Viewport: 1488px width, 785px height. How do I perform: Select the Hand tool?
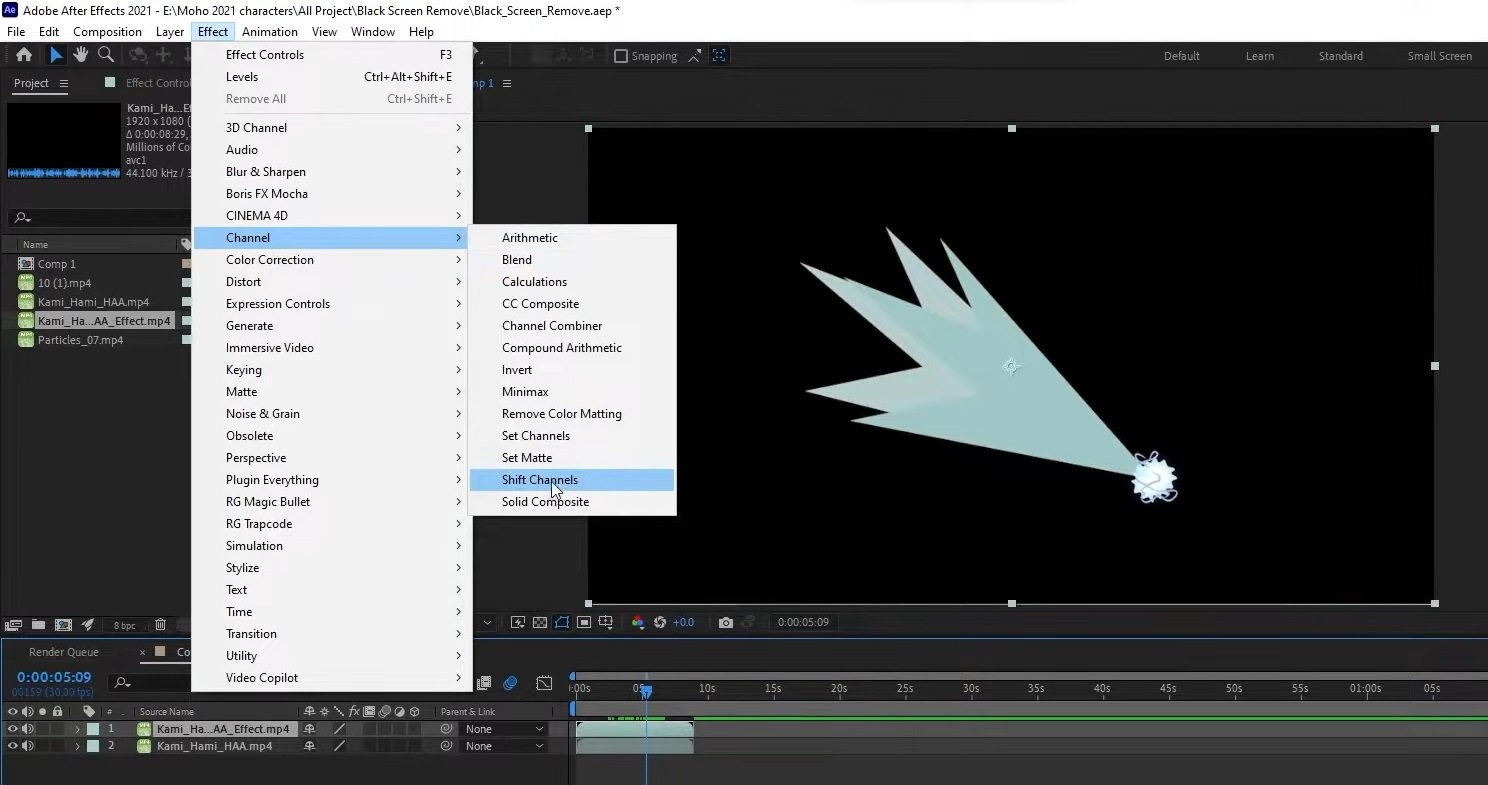pos(81,55)
